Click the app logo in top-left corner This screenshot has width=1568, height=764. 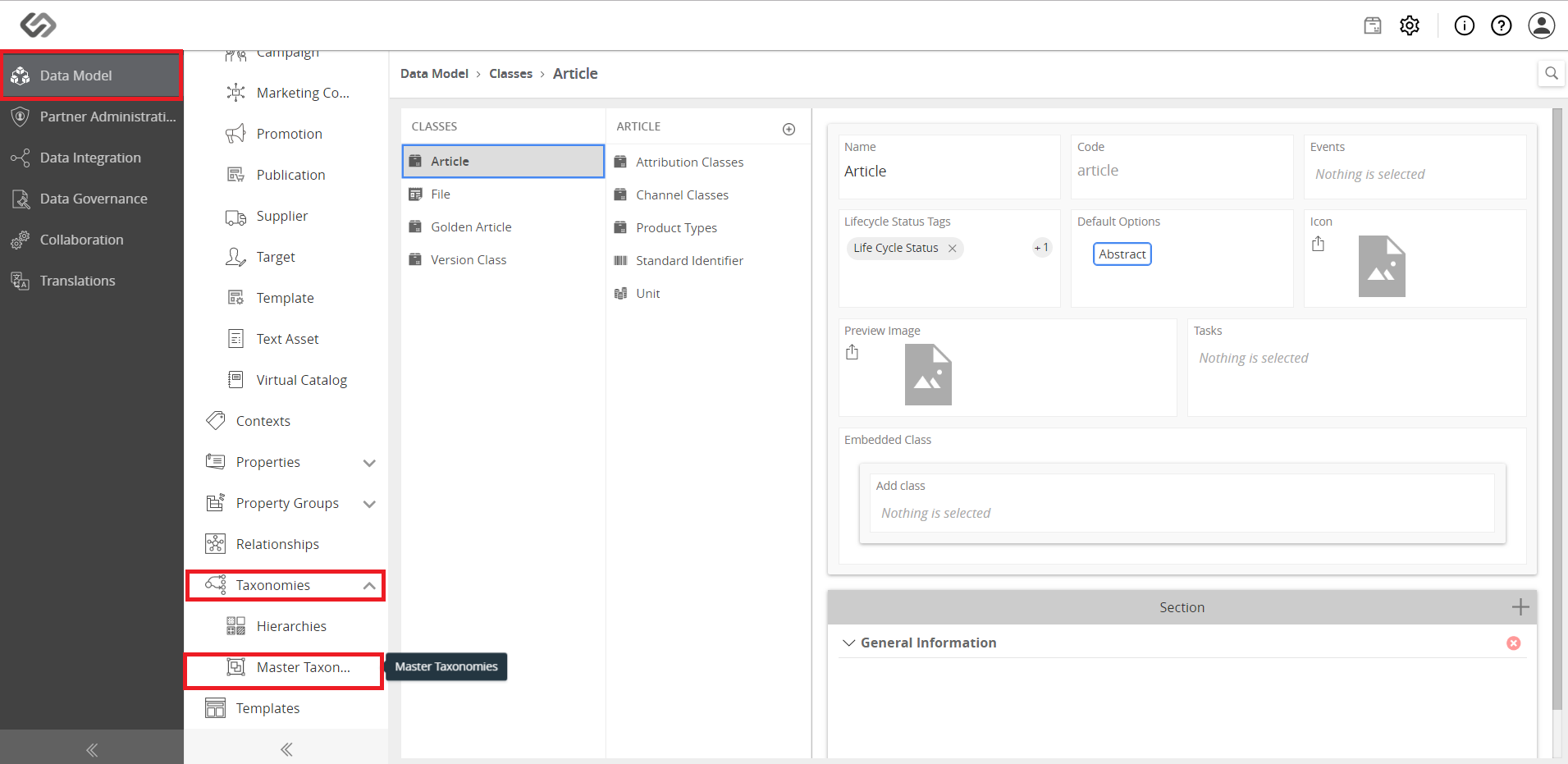38,25
